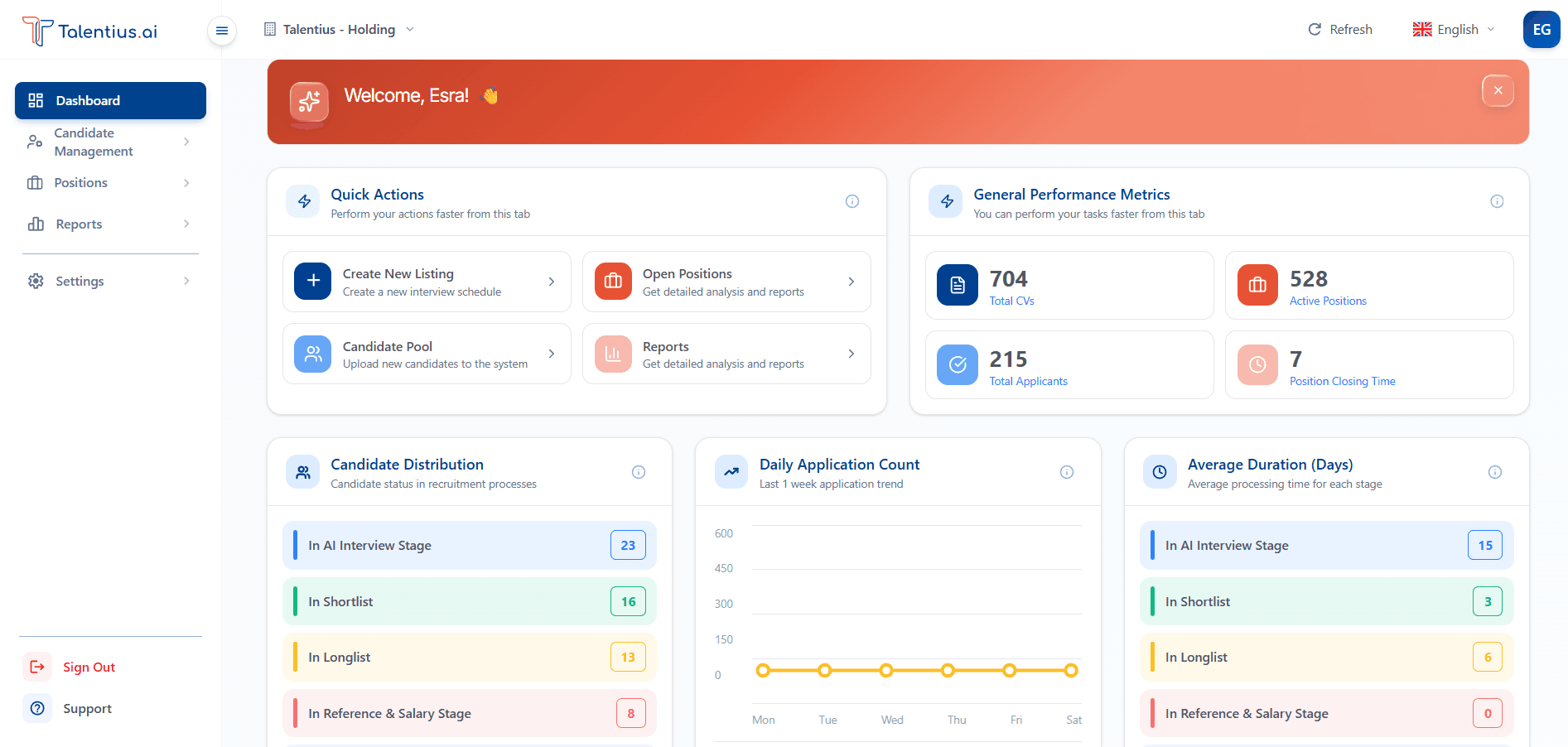Expand the Reports submenu chevron in sidebar

186,224
